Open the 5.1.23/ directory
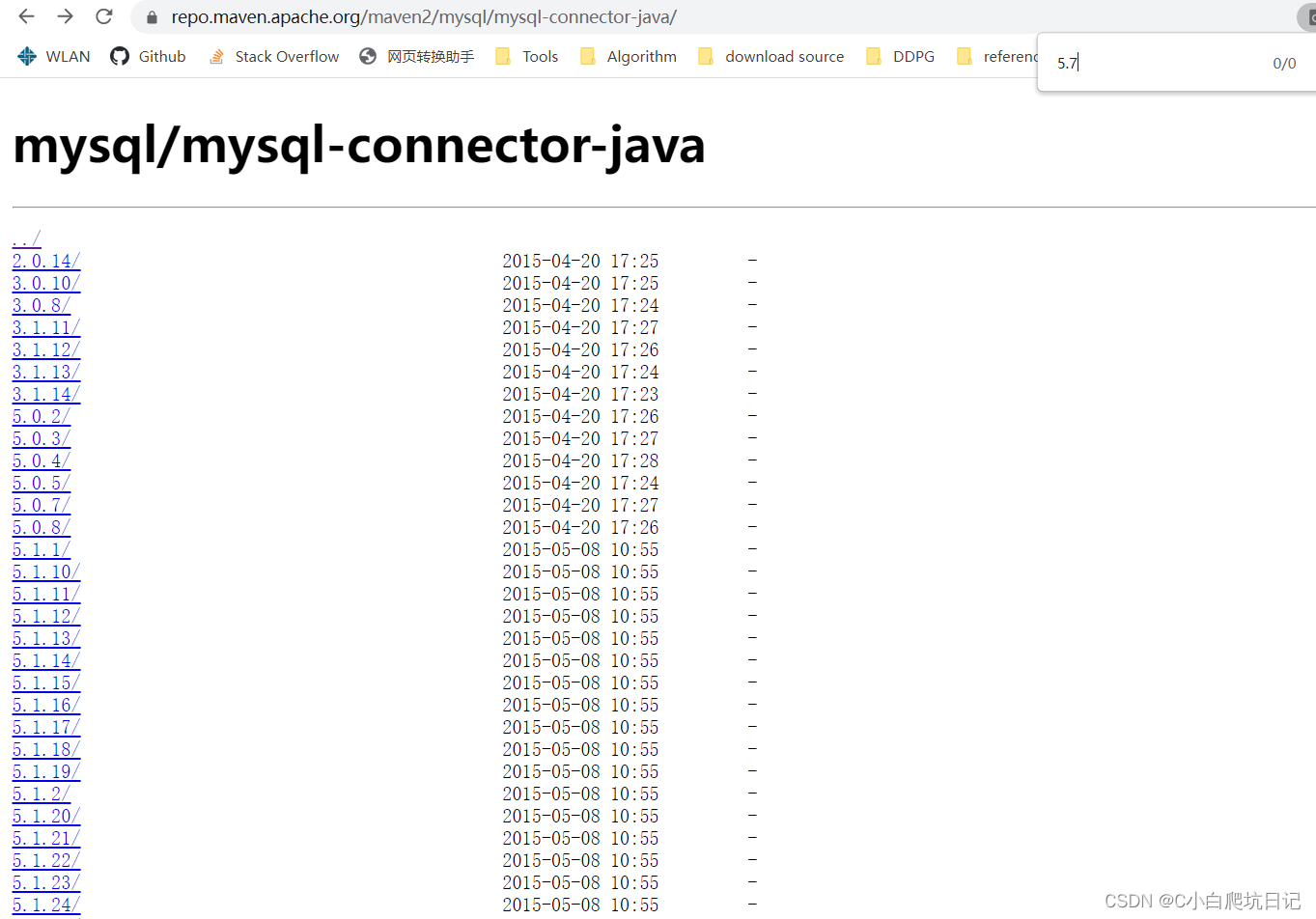Viewport: 1316px width, 919px height. click(x=46, y=882)
